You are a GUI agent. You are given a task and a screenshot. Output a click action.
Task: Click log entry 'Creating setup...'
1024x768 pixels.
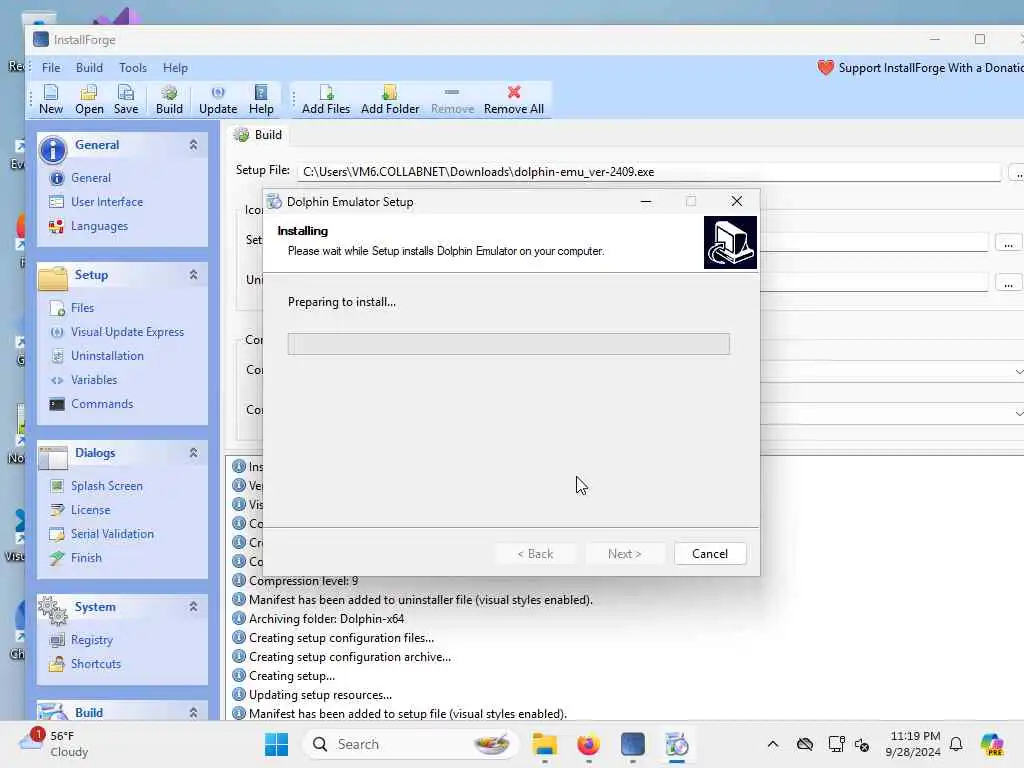tap(291, 676)
